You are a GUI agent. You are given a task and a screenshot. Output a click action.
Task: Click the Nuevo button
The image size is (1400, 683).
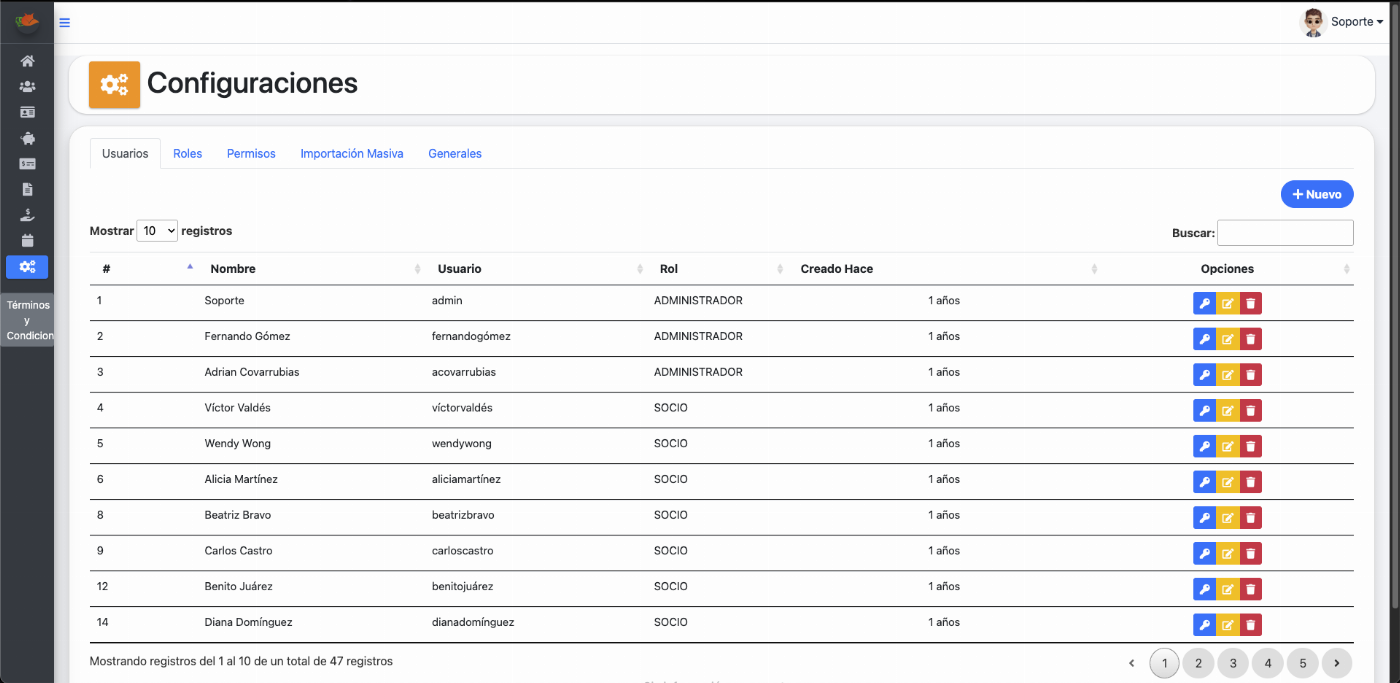pyautogui.click(x=1316, y=194)
